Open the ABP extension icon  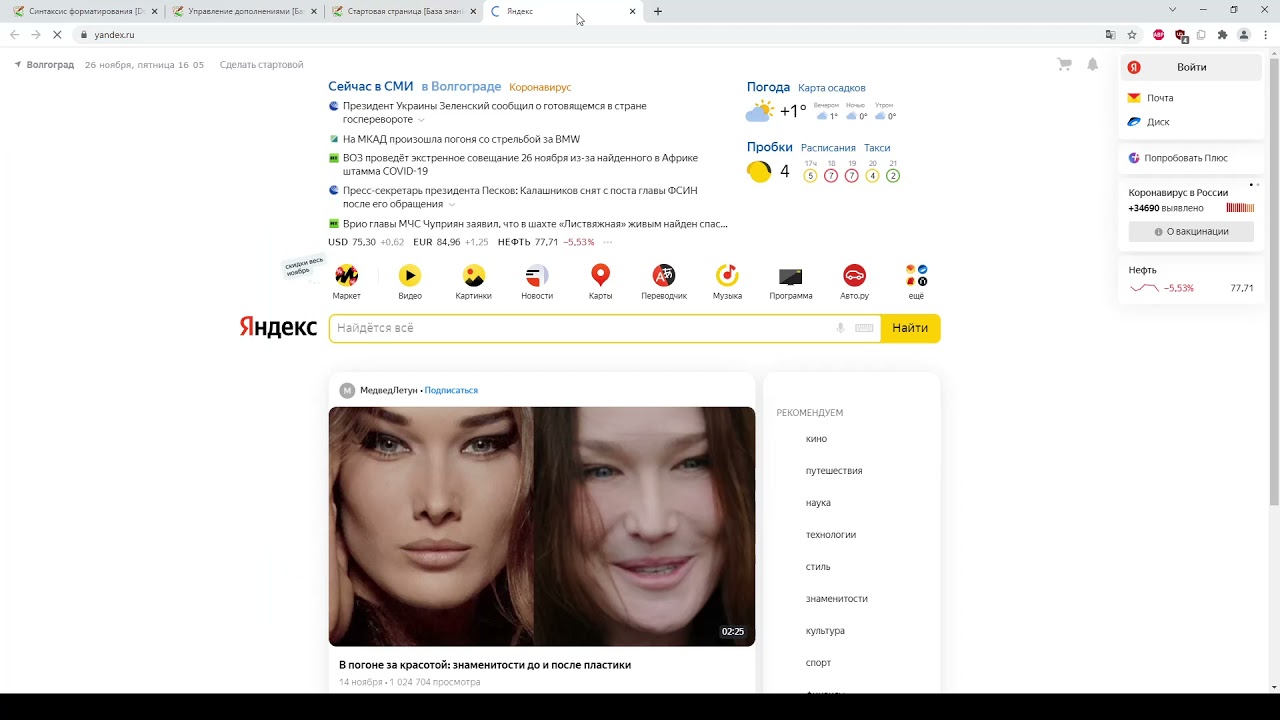[x=1159, y=34]
